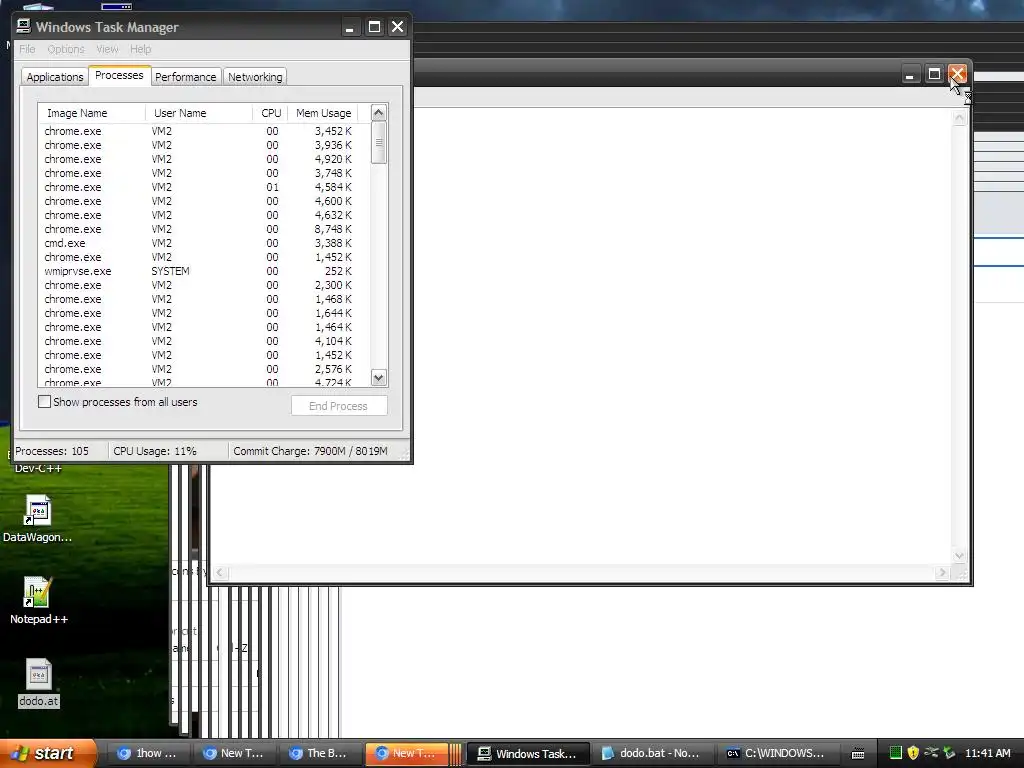This screenshot has width=1024, height=768.
Task: Click 'Processes: 105' in the status bar
Action: (x=52, y=451)
